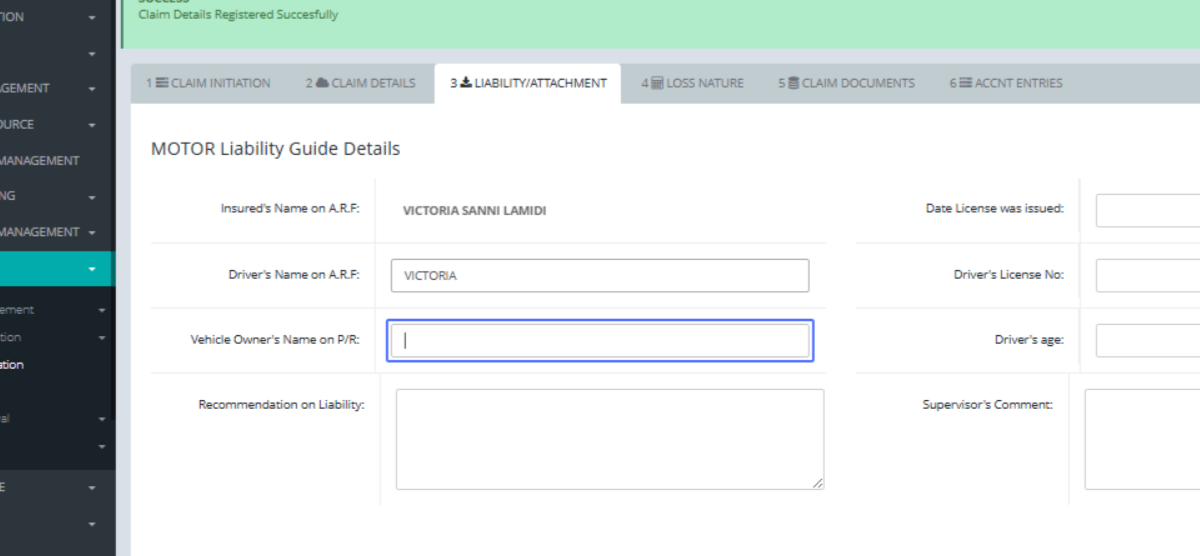Image resolution: width=1200 pixels, height=556 pixels.
Task: Focus the Vehicle Owner's Name on P/R field
Action: tap(599, 341)
